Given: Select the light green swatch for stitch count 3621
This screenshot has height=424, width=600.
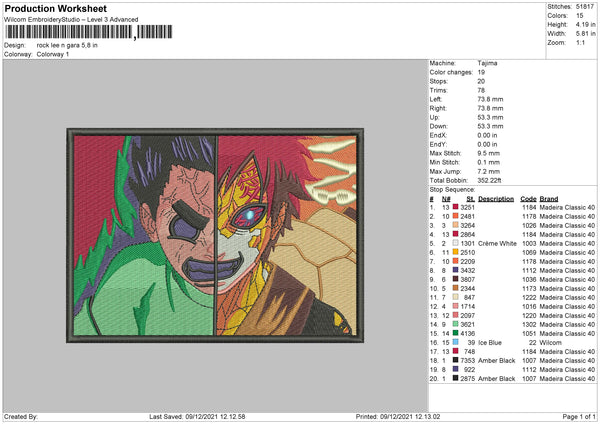Looking at the screenshot, I should pos(455,324).
